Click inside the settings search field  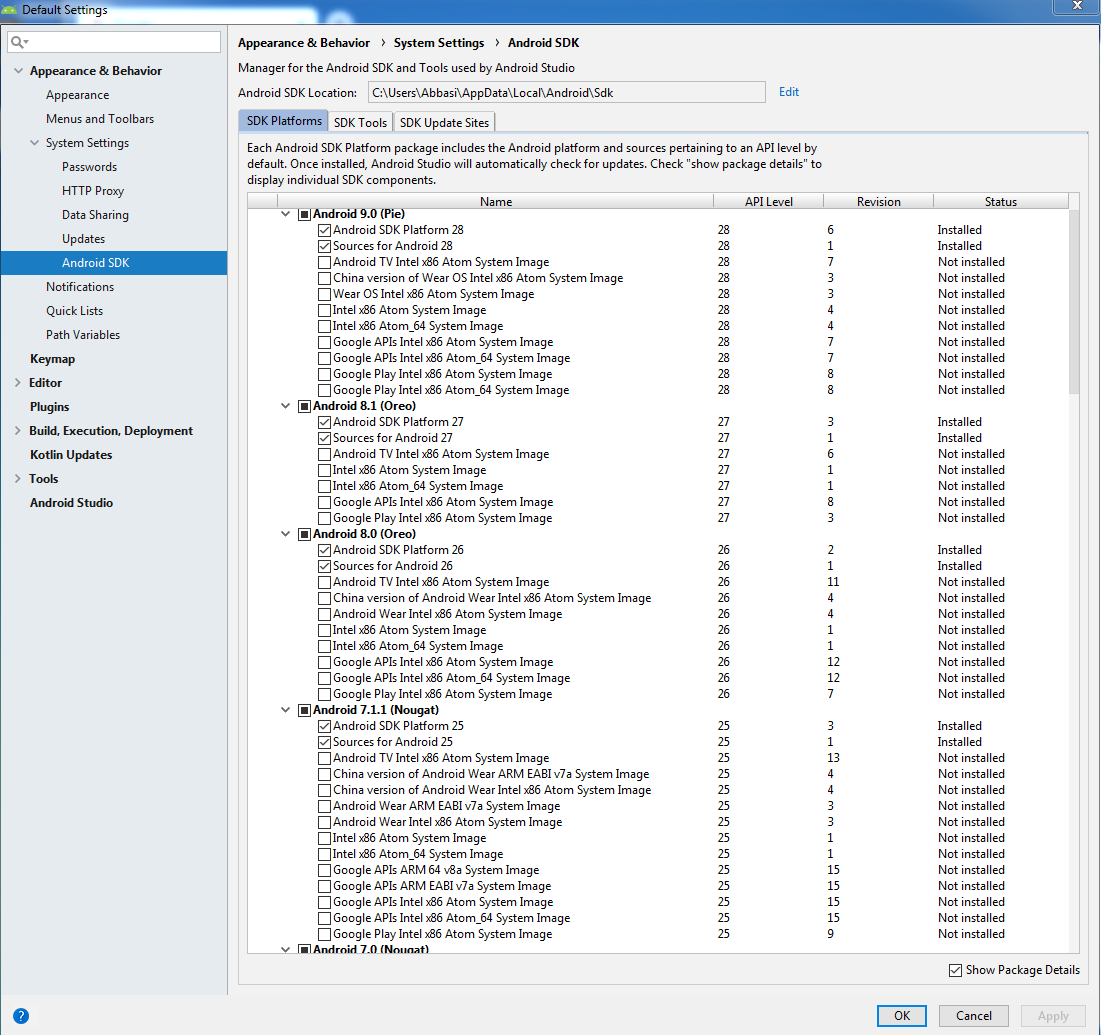coord(114,42)
